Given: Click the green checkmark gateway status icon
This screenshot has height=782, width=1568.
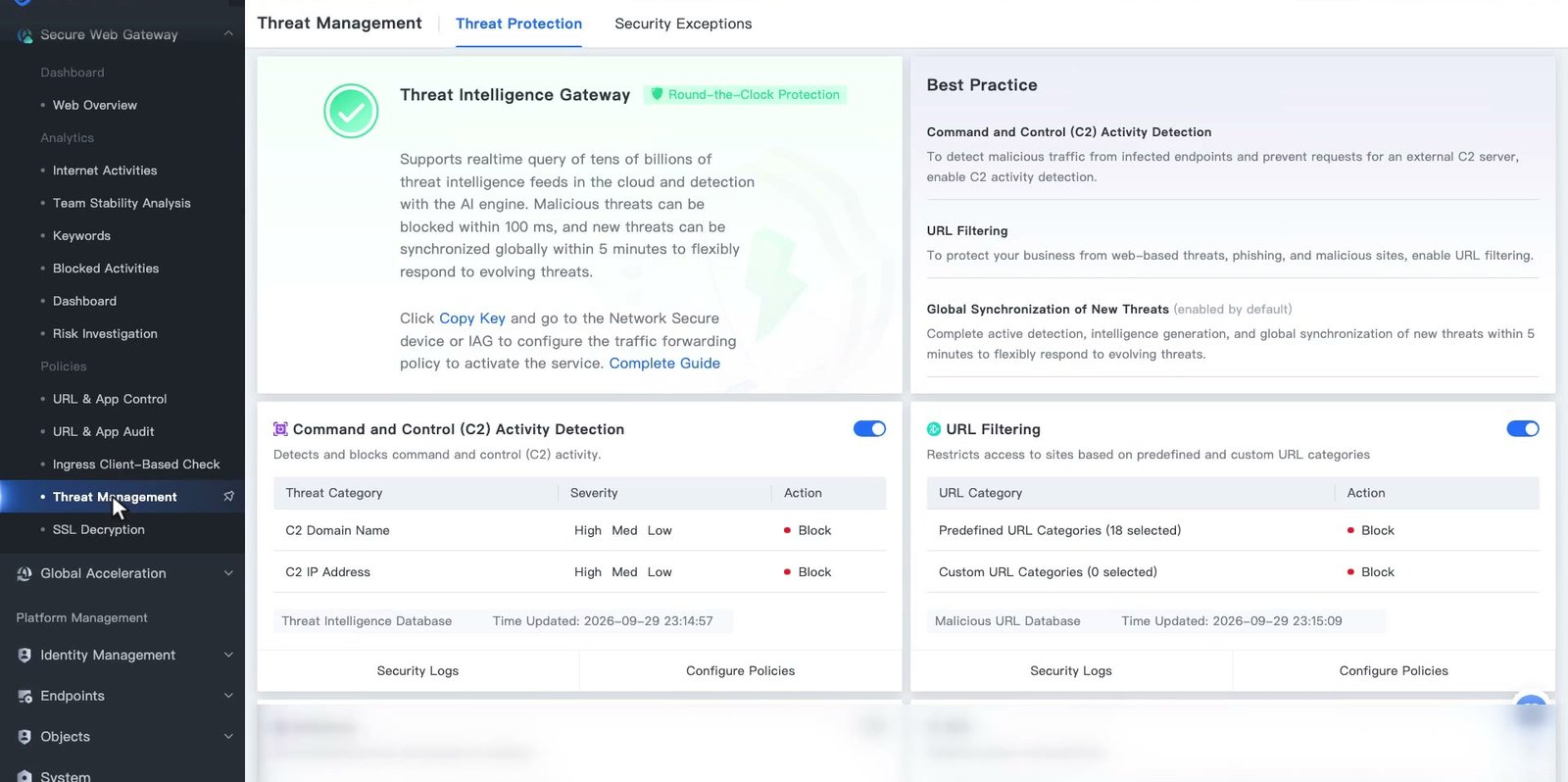Looking at the screenshot, I should pyautogui.click(x=351, y=111).
